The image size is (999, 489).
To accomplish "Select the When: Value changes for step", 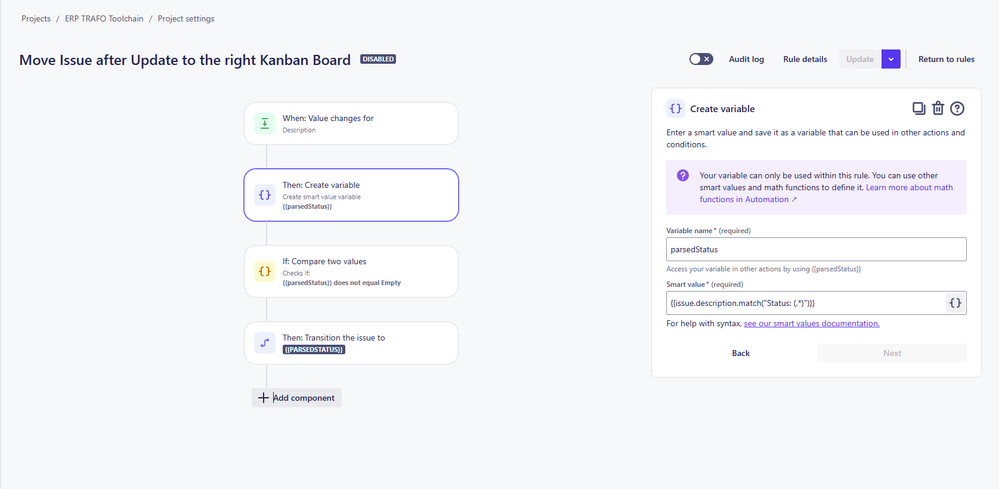I will (351, 124).
